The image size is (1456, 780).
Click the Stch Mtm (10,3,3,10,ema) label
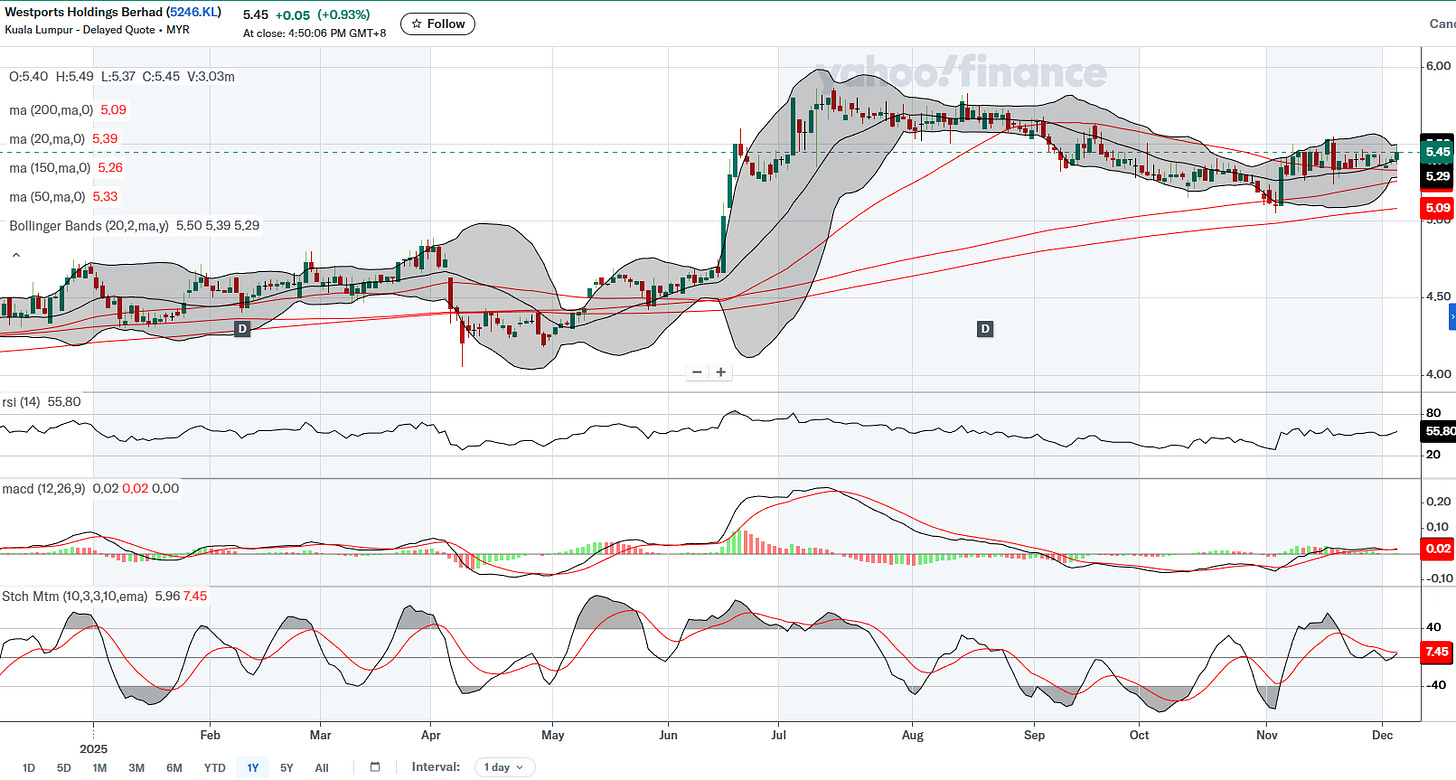tap(75, 596)
